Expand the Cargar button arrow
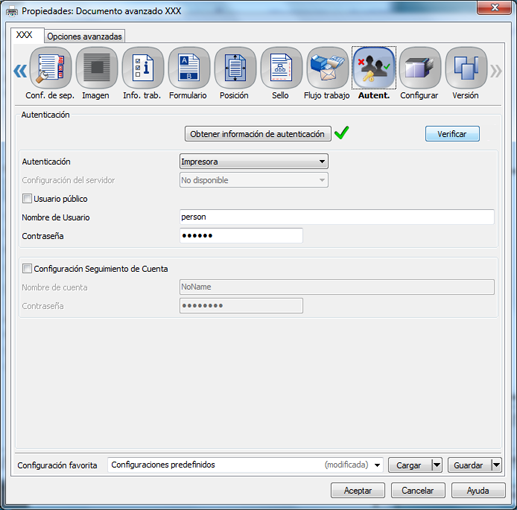This screenshot has height=510, width=517. pyautogui.click(x=437, y=465)
